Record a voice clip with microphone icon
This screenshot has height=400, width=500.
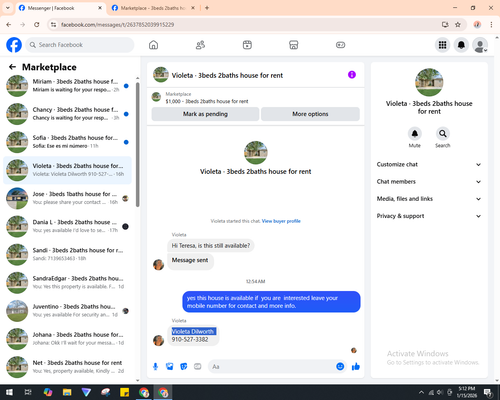point(155,367)
